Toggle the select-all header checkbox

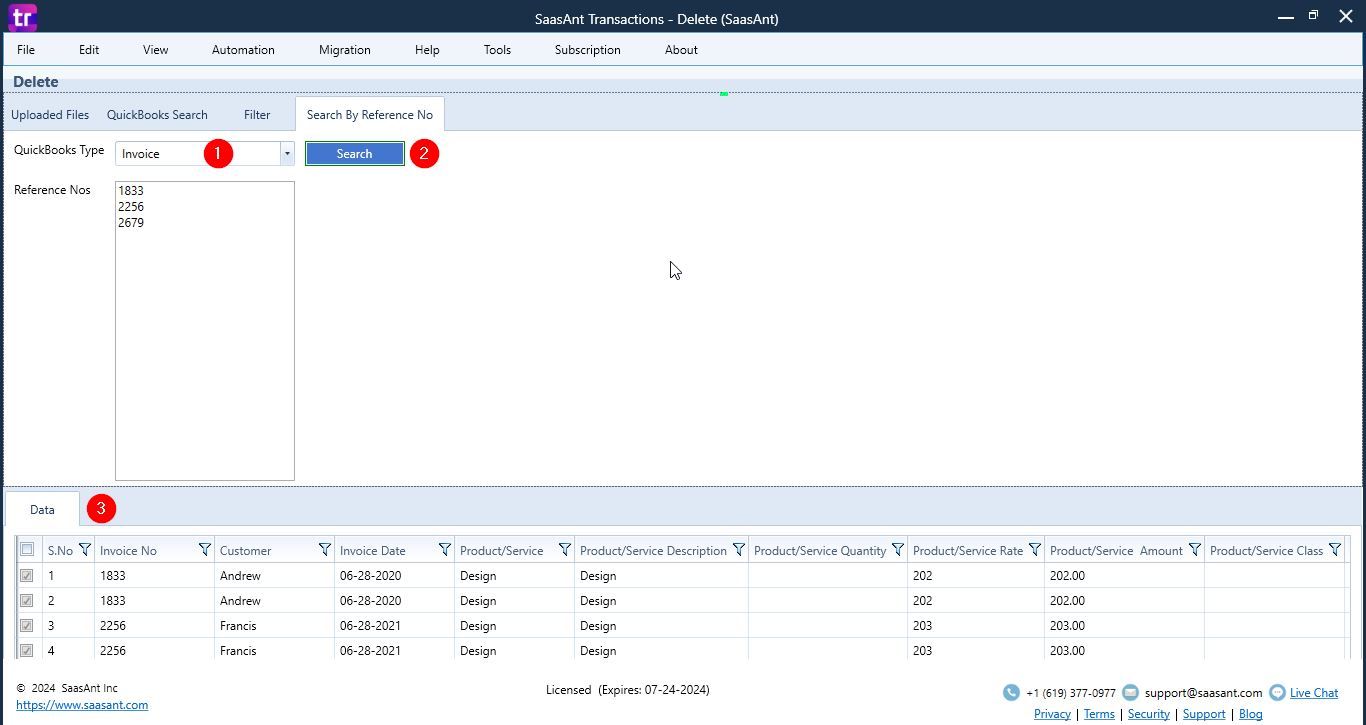(27, 550)
